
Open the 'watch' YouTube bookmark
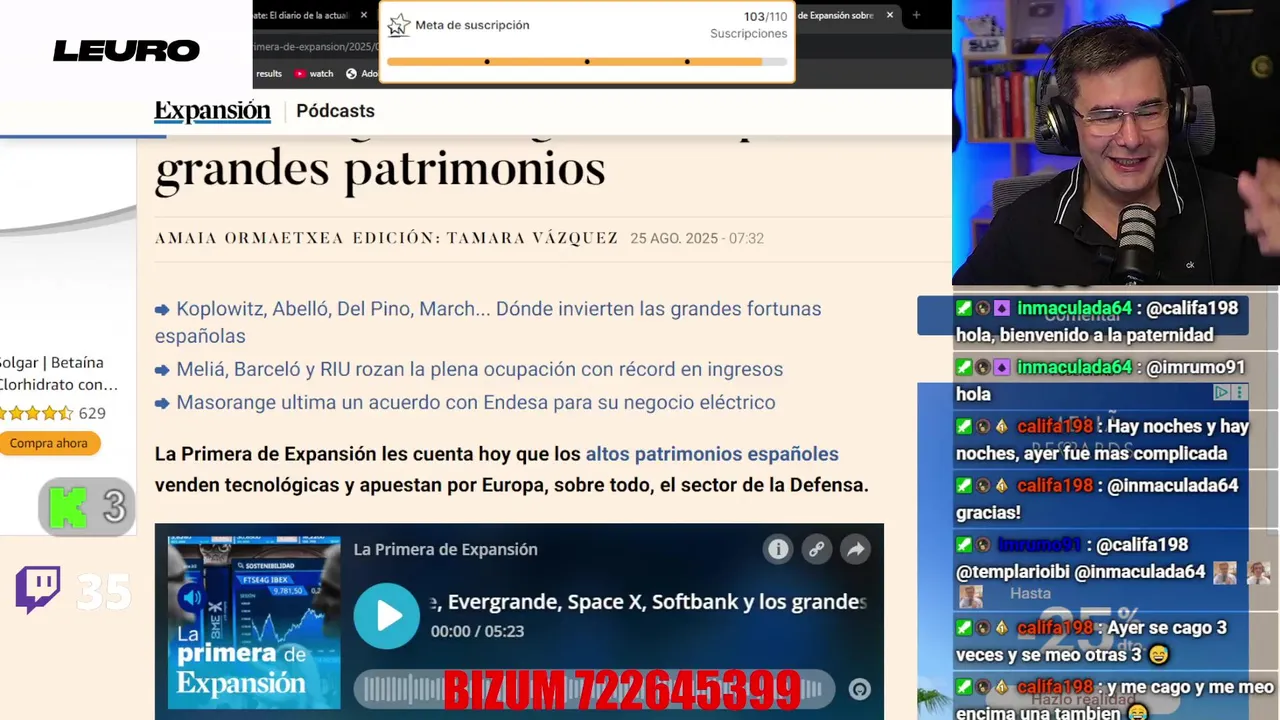tap(314, 73)
